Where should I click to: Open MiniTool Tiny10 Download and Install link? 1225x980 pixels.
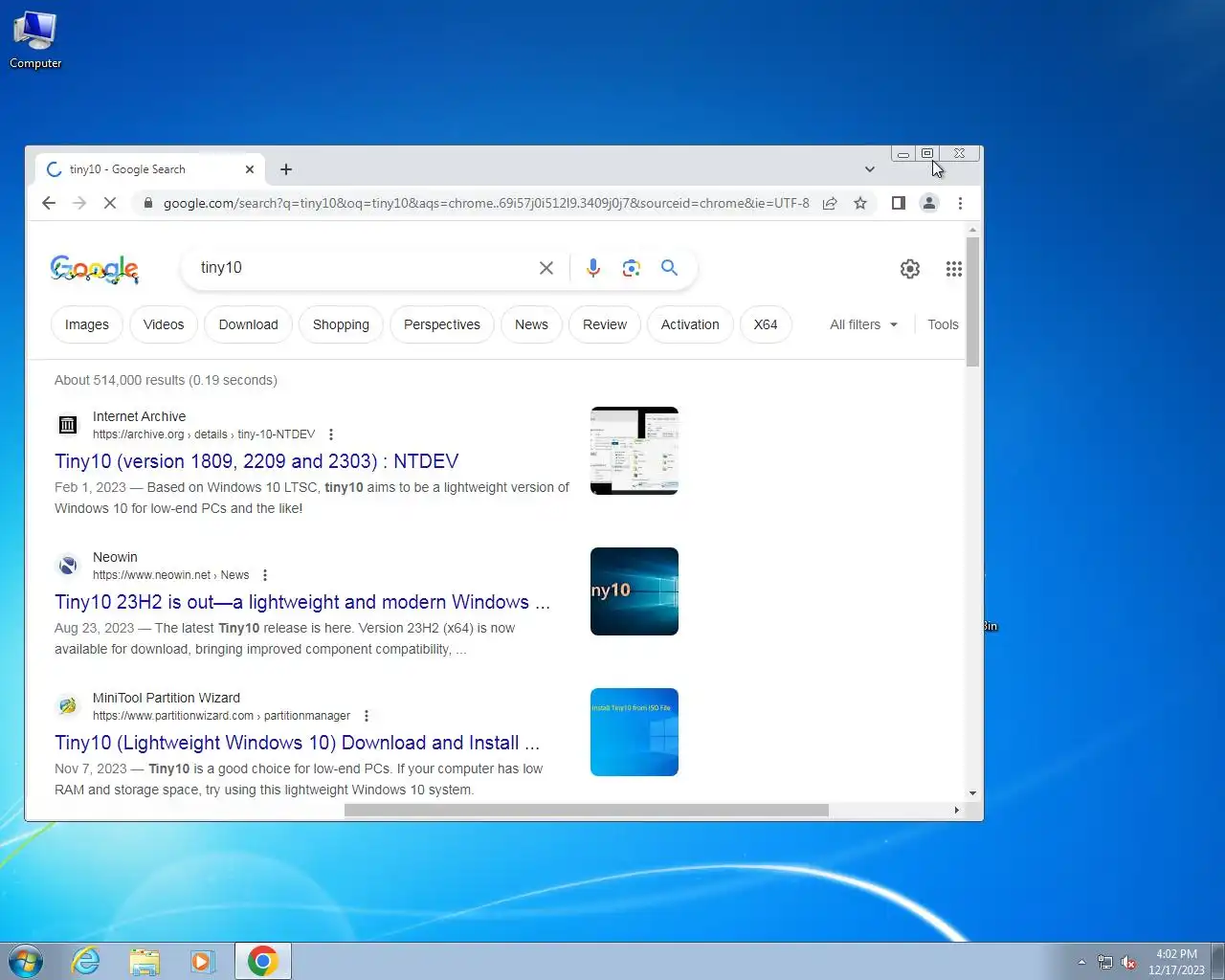(298, 743)
